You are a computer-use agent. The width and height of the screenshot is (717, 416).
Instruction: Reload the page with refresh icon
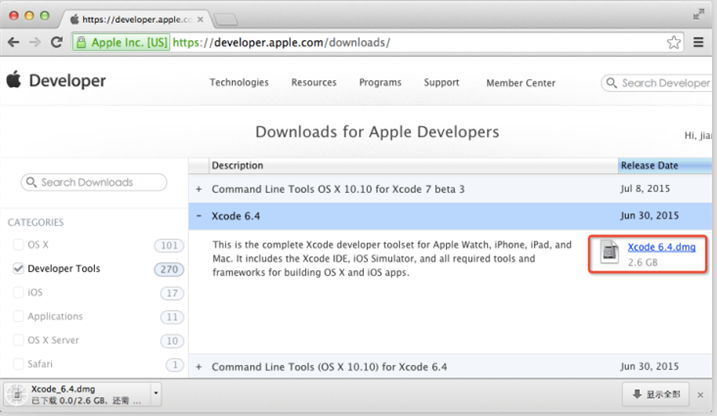coord(56,42)
